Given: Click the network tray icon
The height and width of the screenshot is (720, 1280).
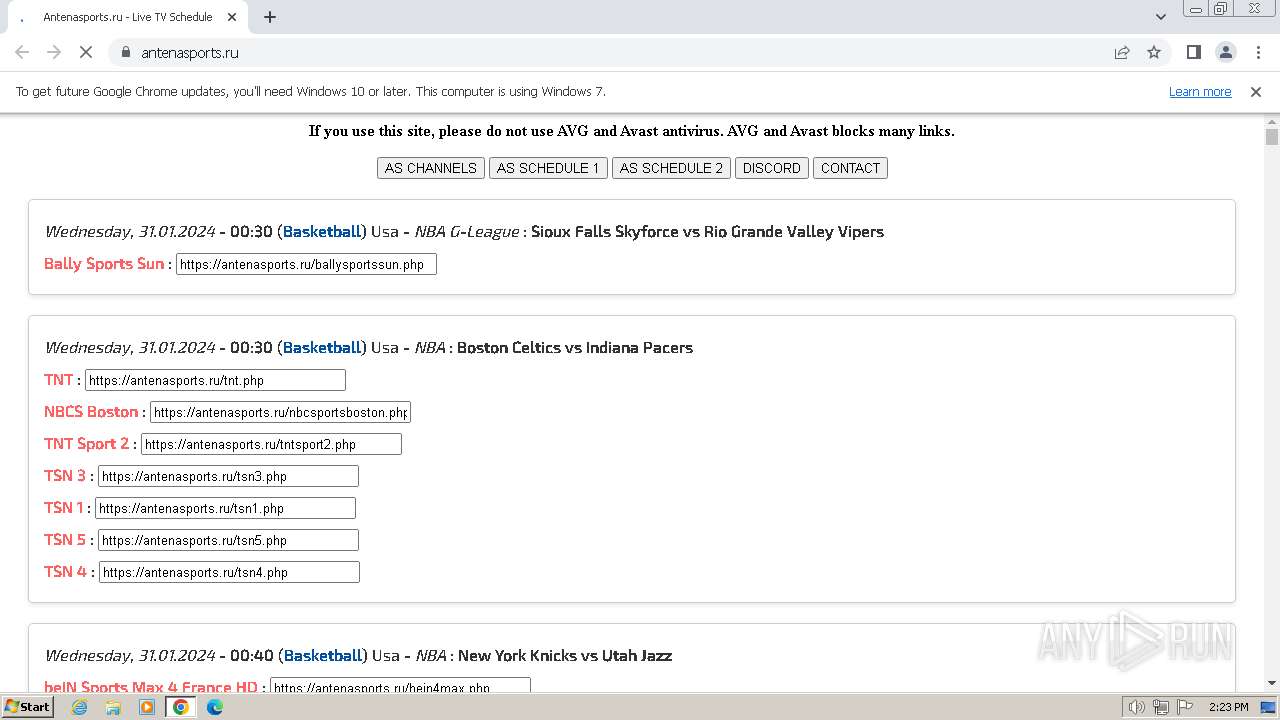Looking at the screenshot, I should click(1161, 707).
